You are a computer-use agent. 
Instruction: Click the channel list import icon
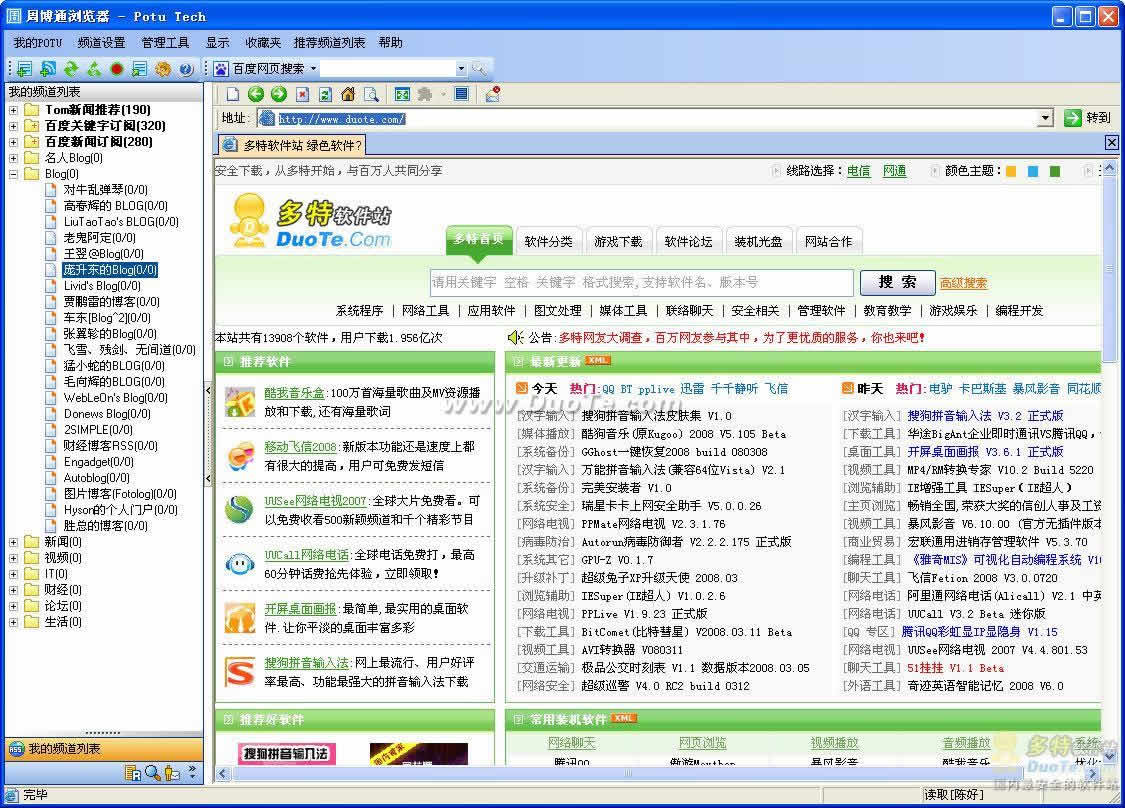(x=139, y=69)
